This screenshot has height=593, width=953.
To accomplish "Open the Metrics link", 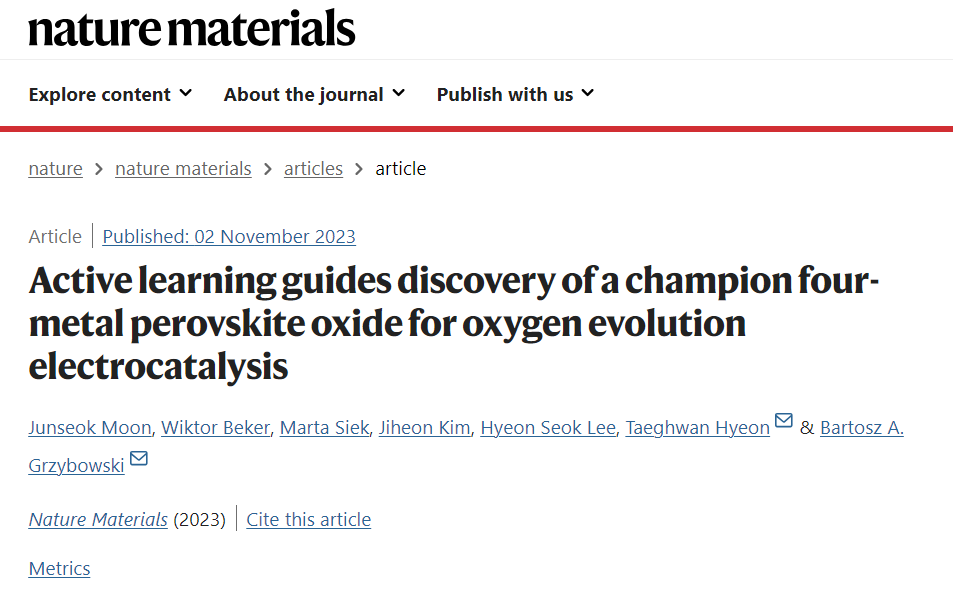I will tap(60, 569).
